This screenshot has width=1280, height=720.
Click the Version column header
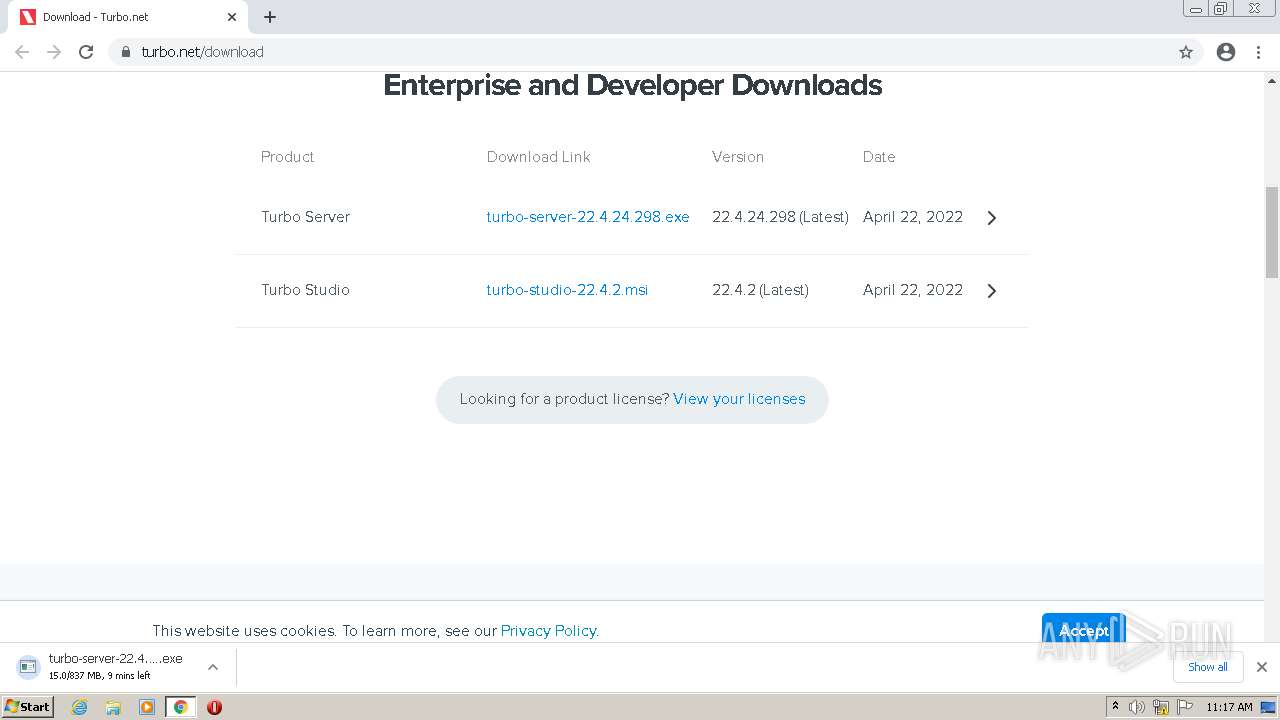coord(738,157)
